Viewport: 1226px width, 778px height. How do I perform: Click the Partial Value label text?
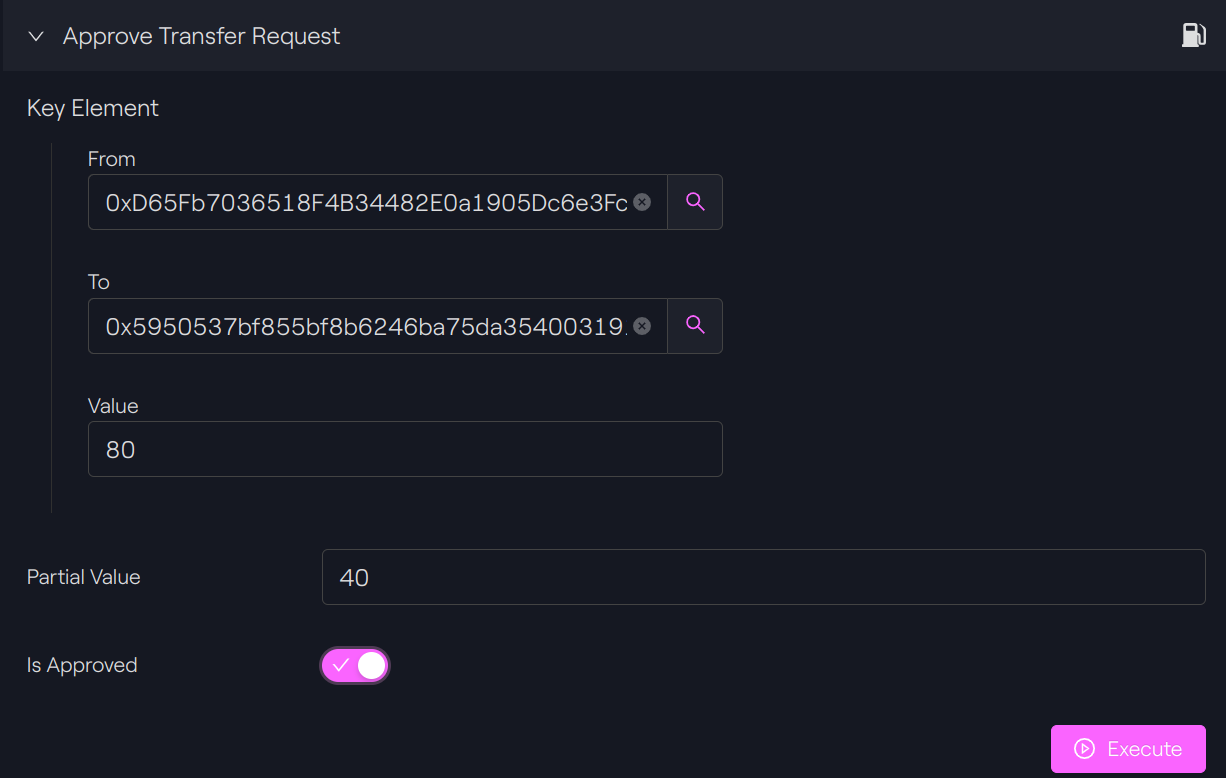[84, 577]
